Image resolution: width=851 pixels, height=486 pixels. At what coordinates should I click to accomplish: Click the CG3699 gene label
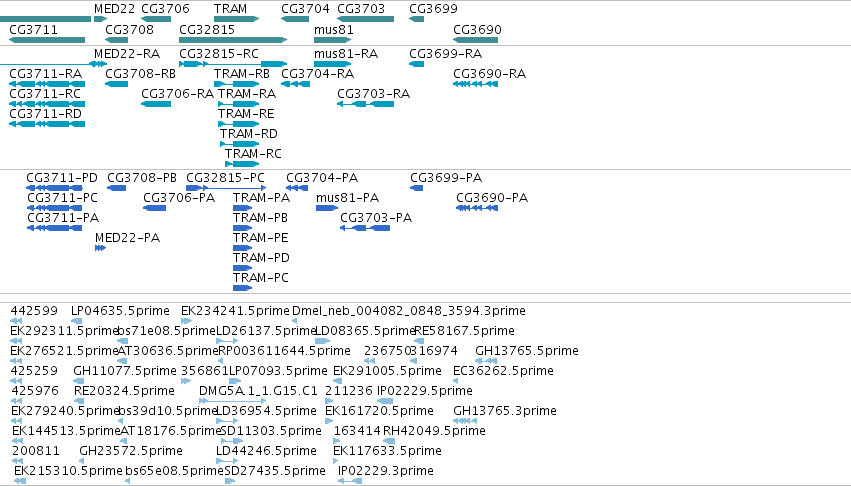(433, 9)
